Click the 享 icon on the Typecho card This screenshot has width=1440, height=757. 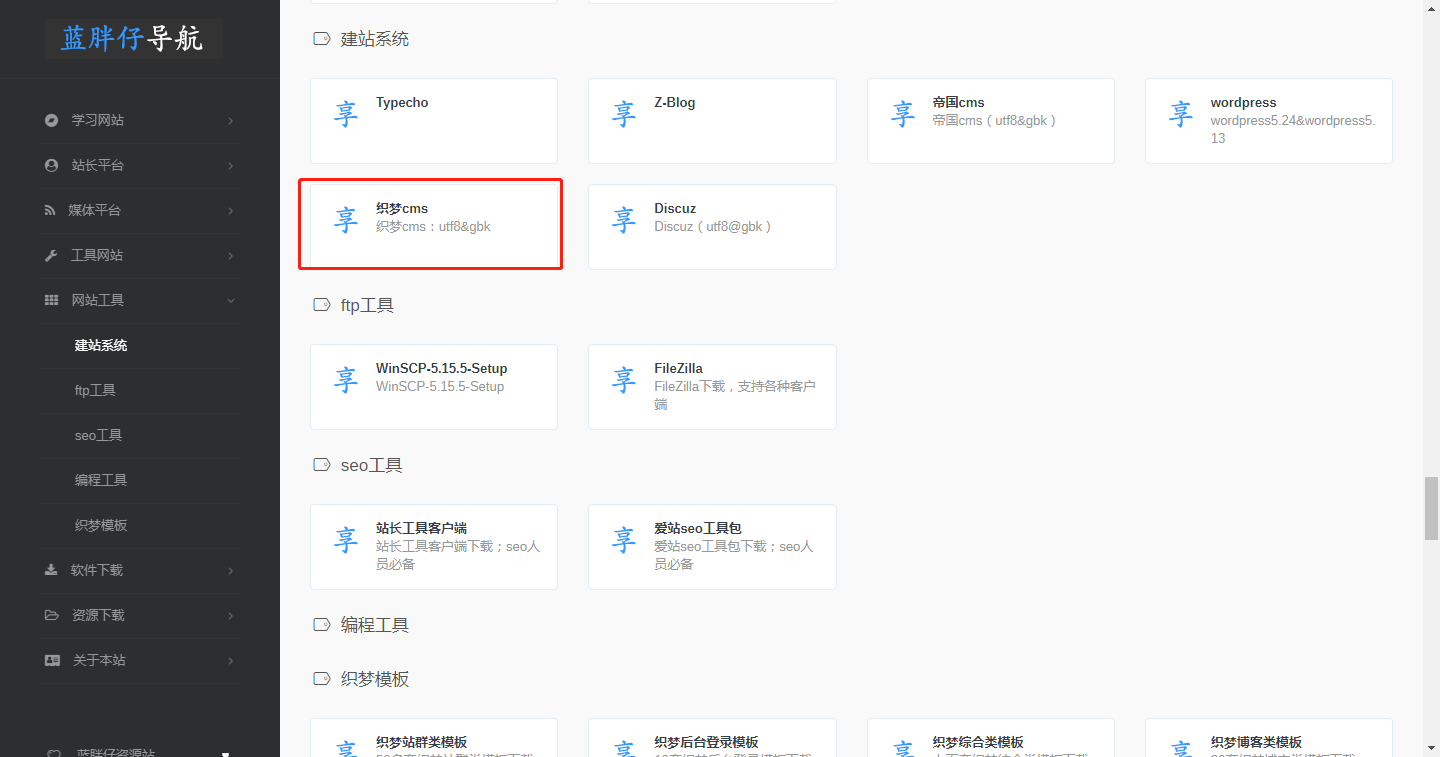346,114
